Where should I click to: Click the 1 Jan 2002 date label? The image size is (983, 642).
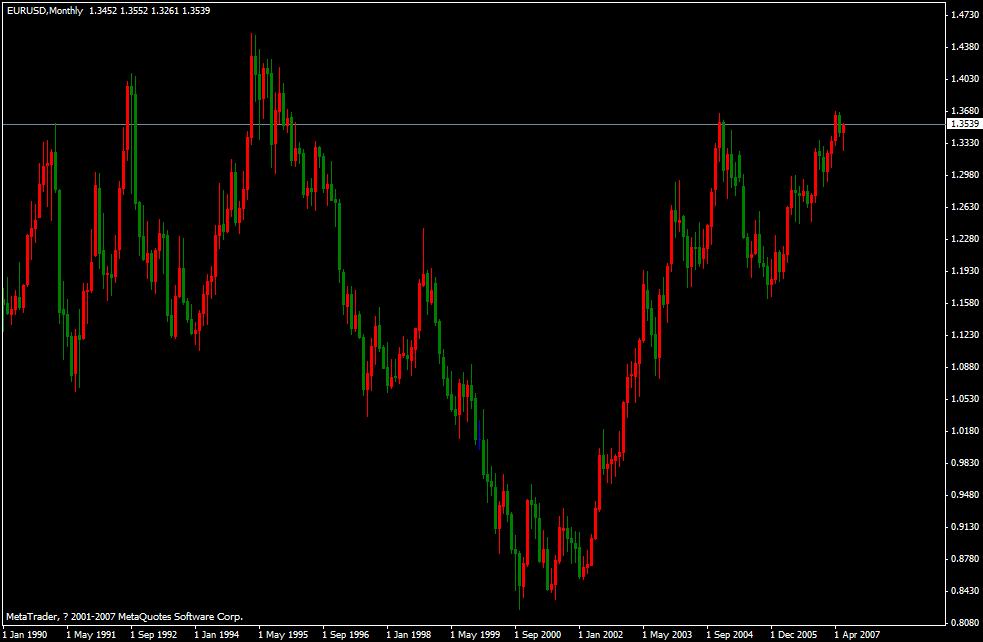pos(601,634)
